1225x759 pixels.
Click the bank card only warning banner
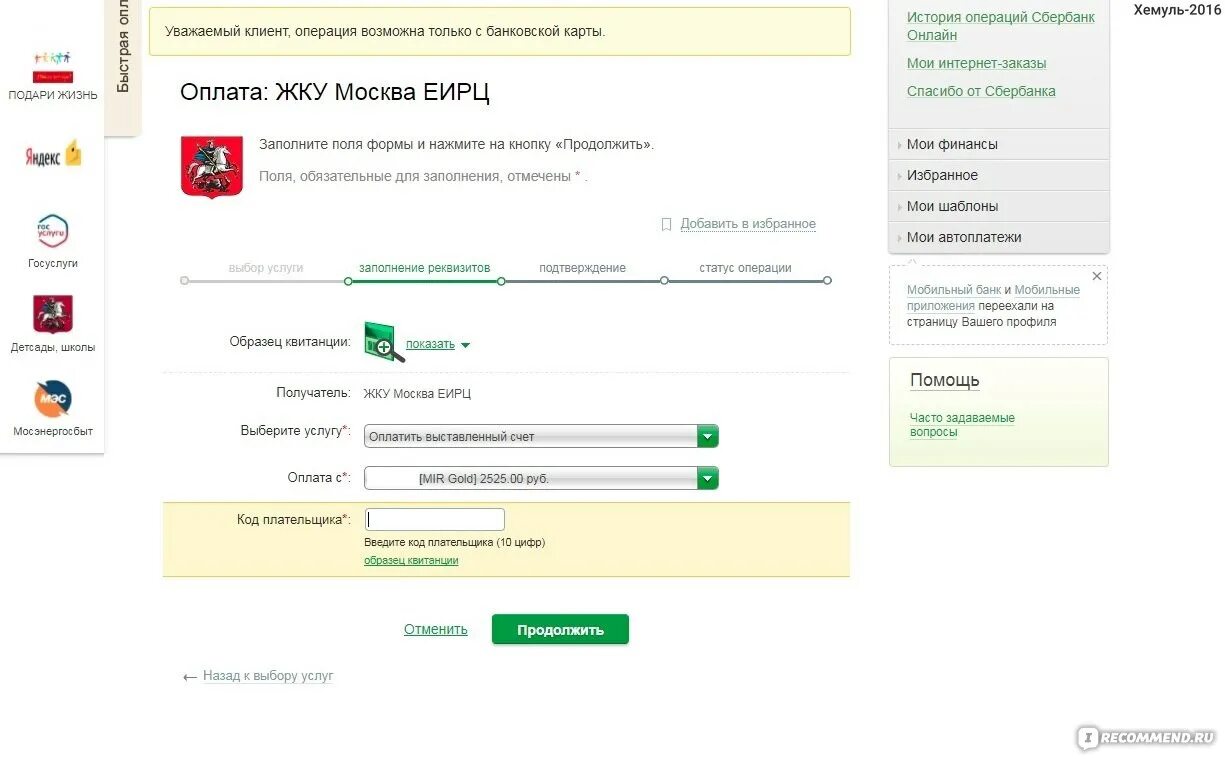(x=500, y=31)
